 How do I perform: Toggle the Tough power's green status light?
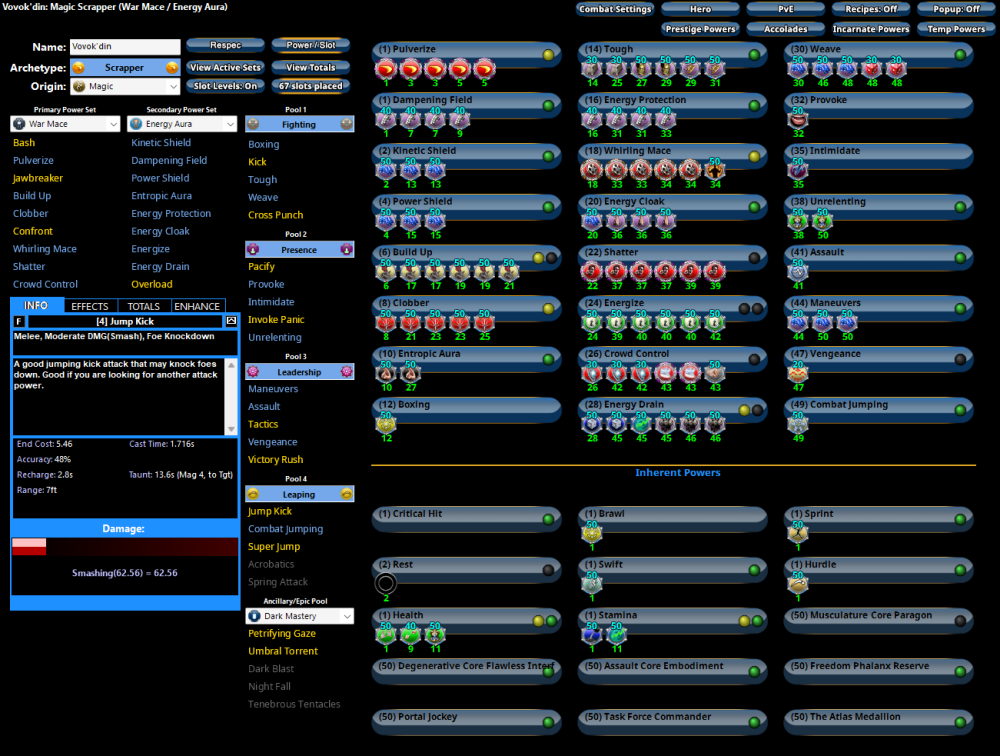(x=754, y=55)
